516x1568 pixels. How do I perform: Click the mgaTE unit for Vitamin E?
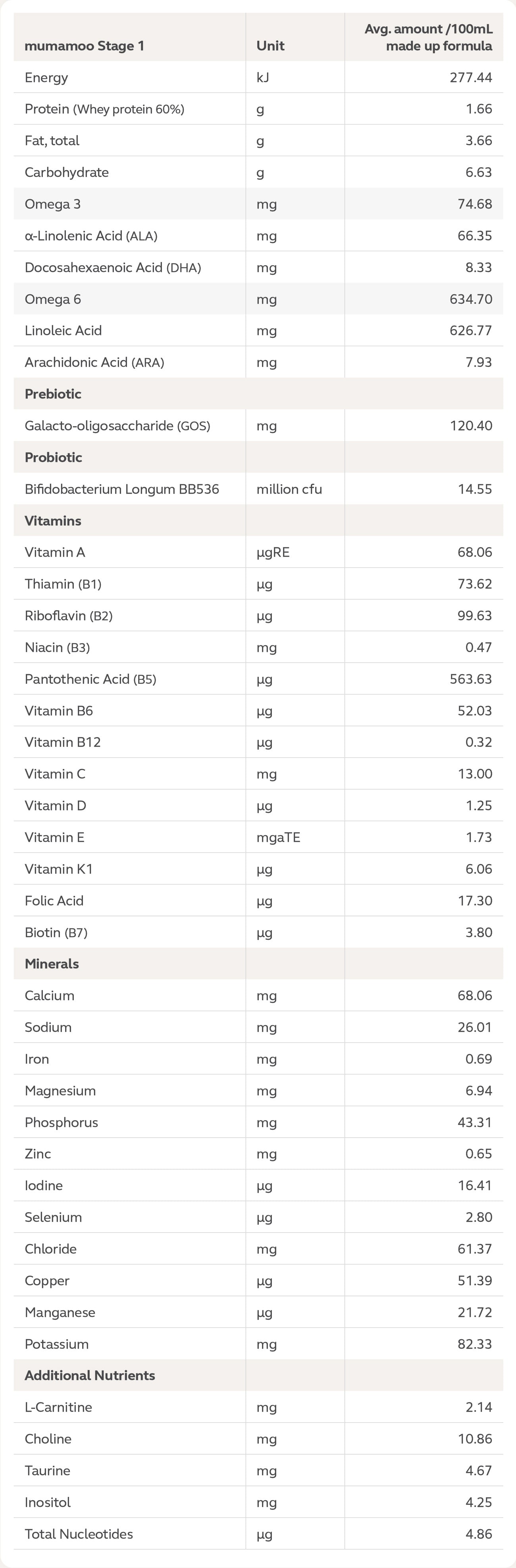[x=278, y=838]
